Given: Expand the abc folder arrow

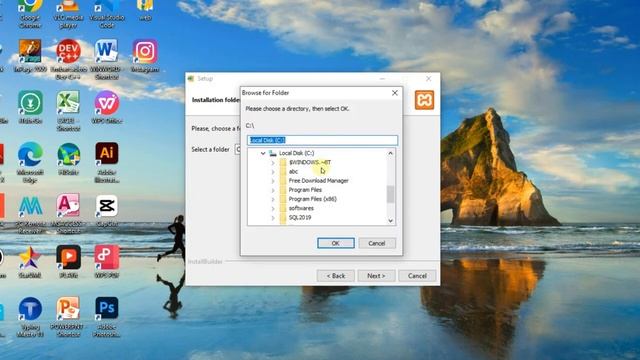Looking at the screenshot, I should coord(273,172).
